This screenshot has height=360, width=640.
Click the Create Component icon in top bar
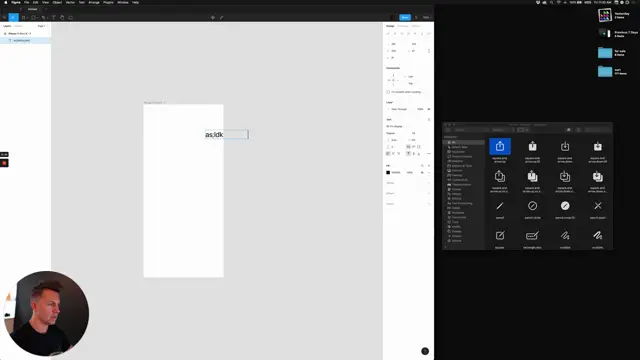click(213, 18)
